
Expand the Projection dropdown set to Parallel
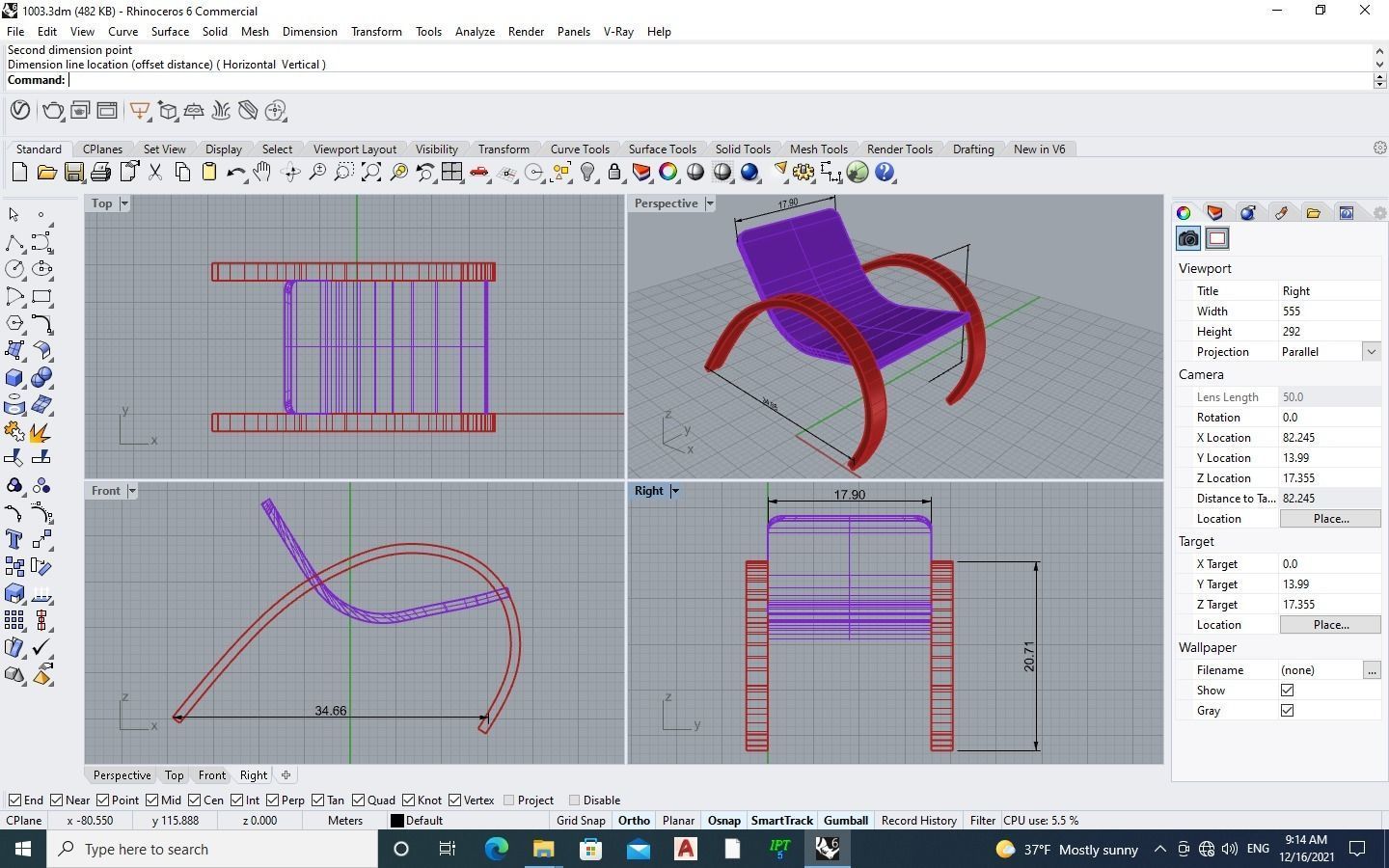(1371, 352)
